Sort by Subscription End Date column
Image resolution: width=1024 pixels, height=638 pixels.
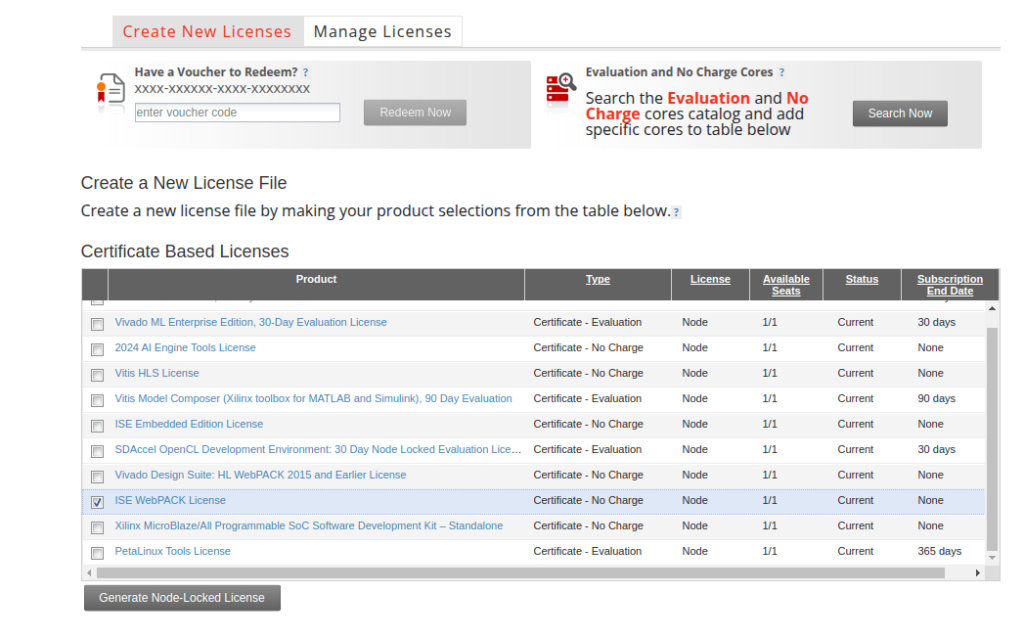(x=950, y=285)
